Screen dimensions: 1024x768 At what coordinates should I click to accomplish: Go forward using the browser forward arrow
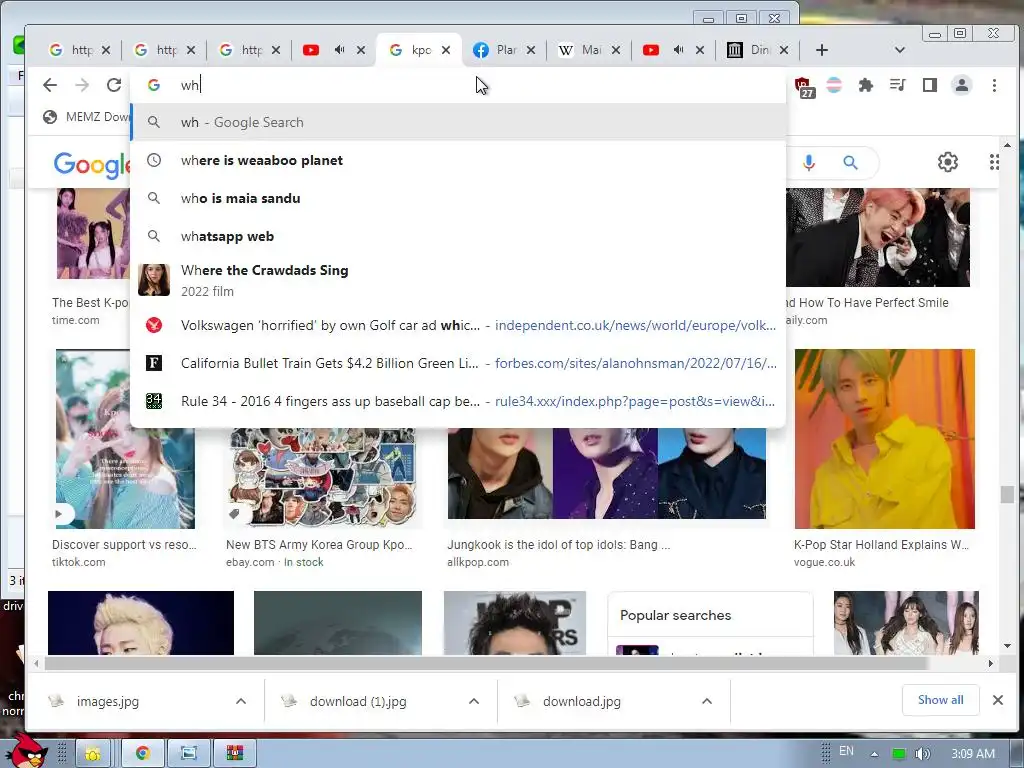point(82,85)
